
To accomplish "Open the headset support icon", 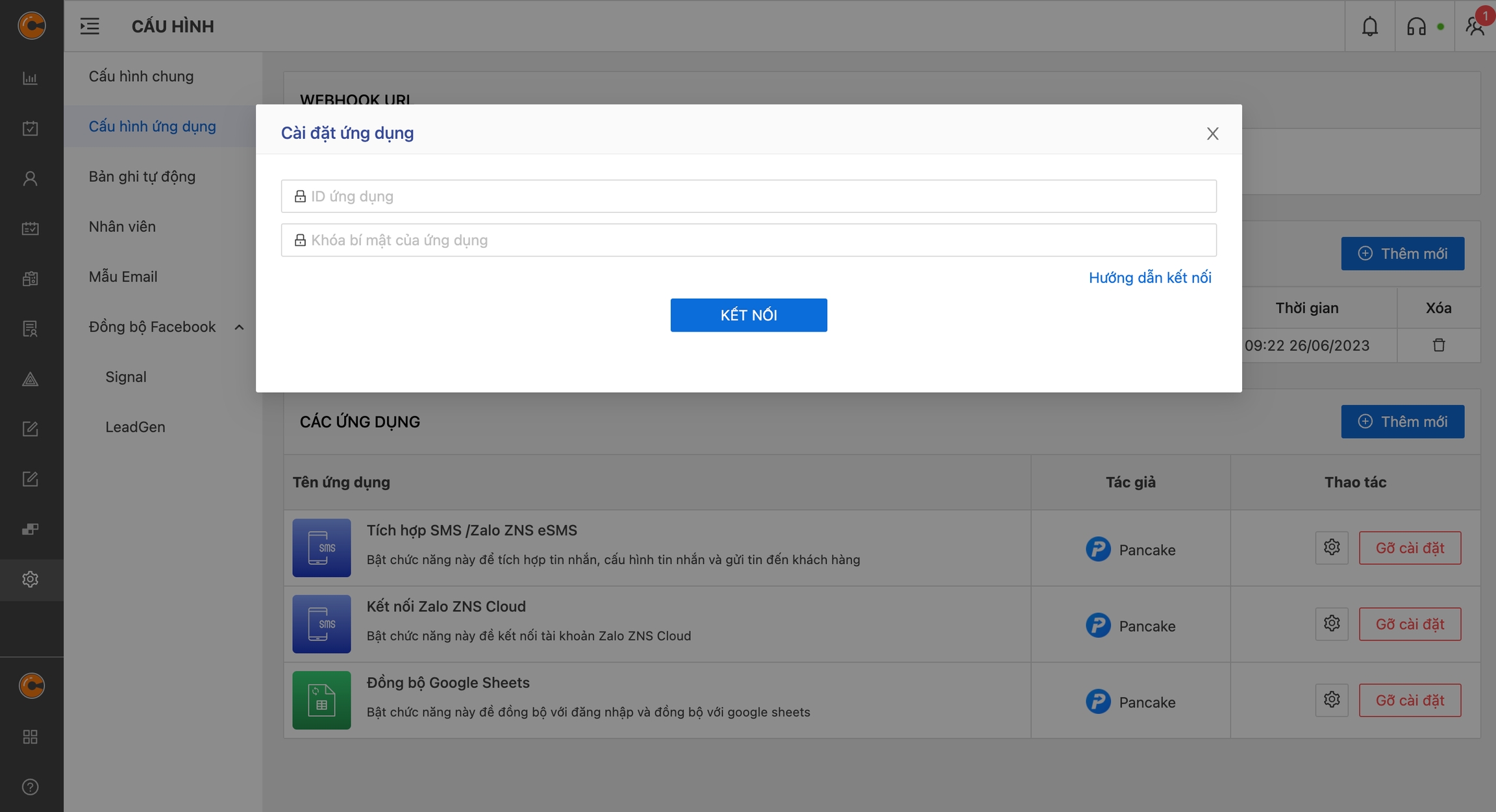I will (1416, 27).
